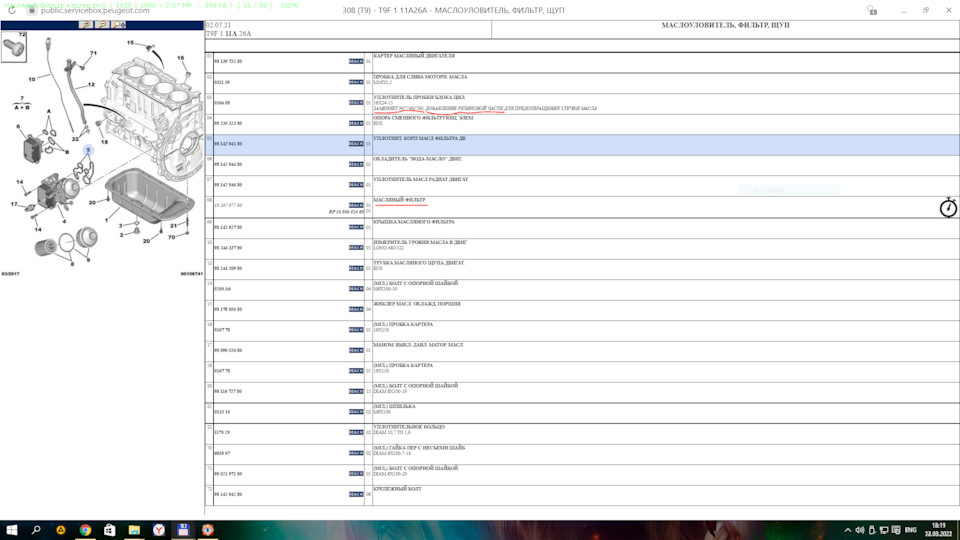Select the МАСЛЯНЫЙ ФИЛЬТР description
Viewport: 960px width, 540px height.
click(x=399, y=200)
